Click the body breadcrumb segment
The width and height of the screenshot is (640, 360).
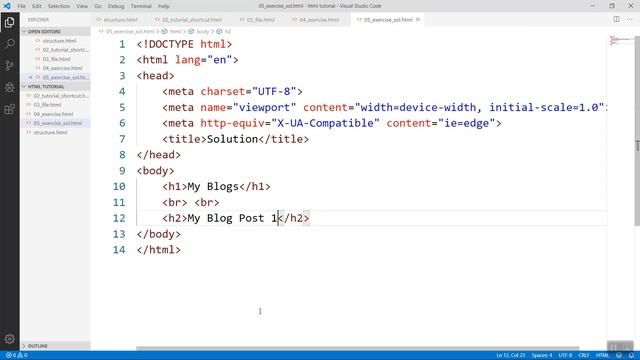(x=202, y=31)
